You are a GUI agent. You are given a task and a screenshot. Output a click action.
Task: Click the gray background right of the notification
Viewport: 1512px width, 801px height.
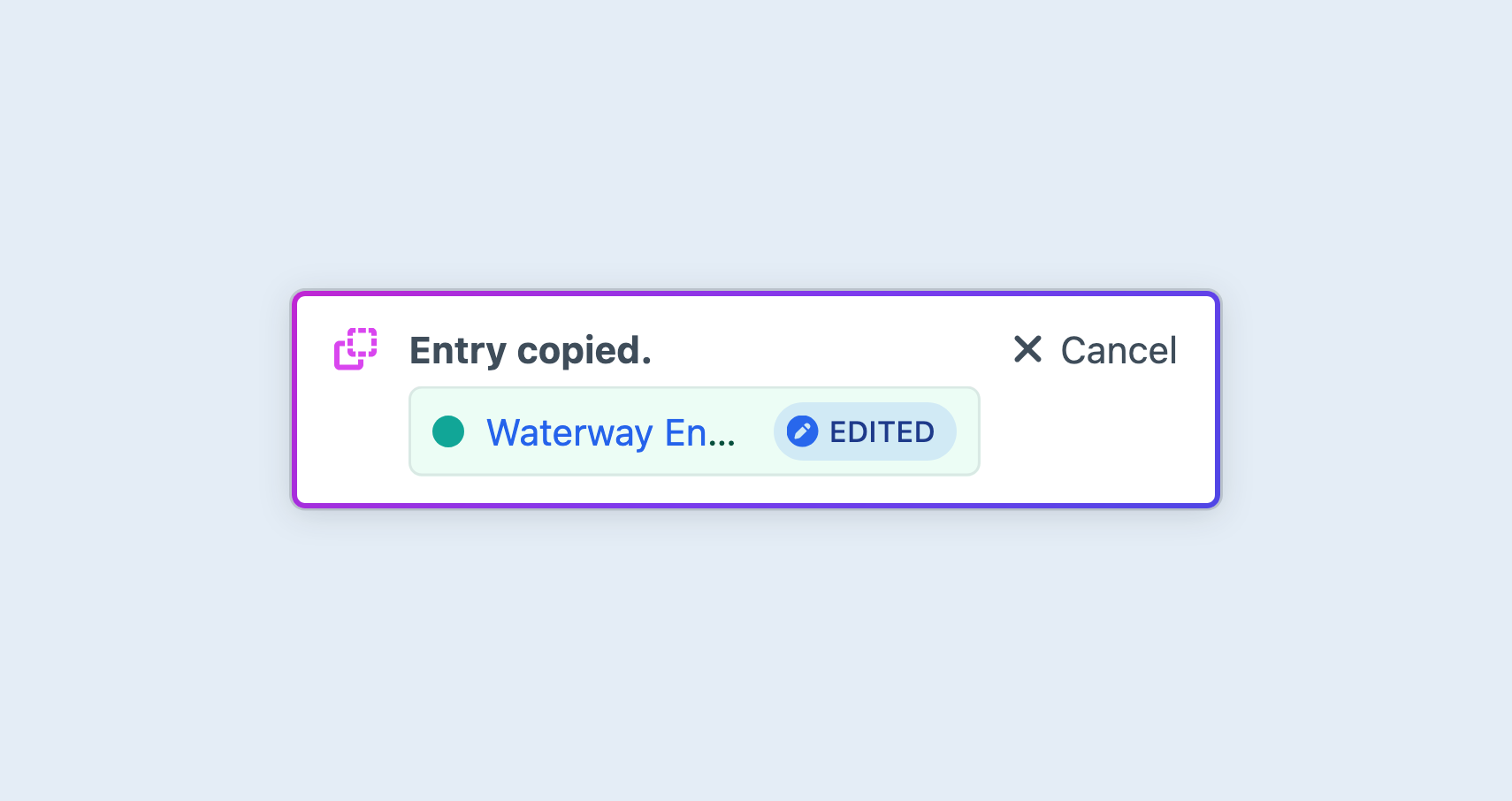[x=1366, y=400]
